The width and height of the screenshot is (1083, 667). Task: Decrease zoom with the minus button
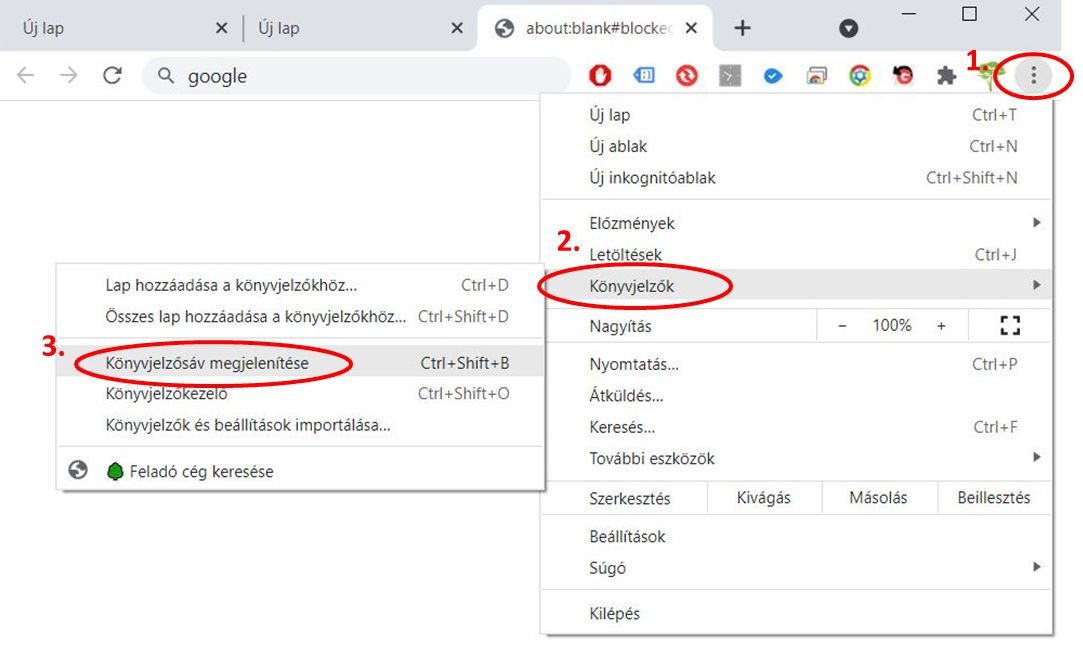pos(843,326)
